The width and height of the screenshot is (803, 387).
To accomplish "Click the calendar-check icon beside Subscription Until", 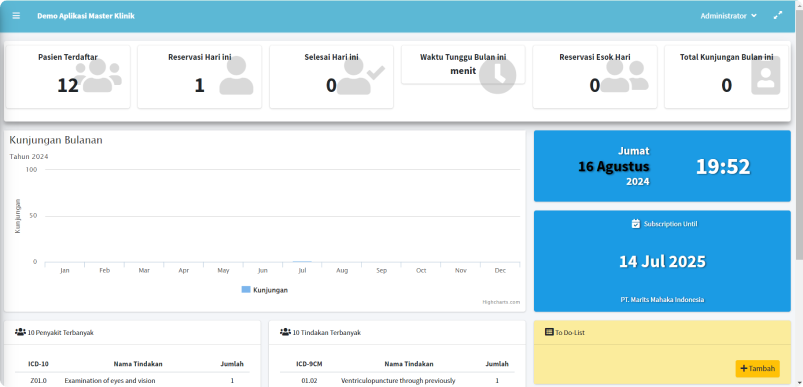I will click(636, 224).
